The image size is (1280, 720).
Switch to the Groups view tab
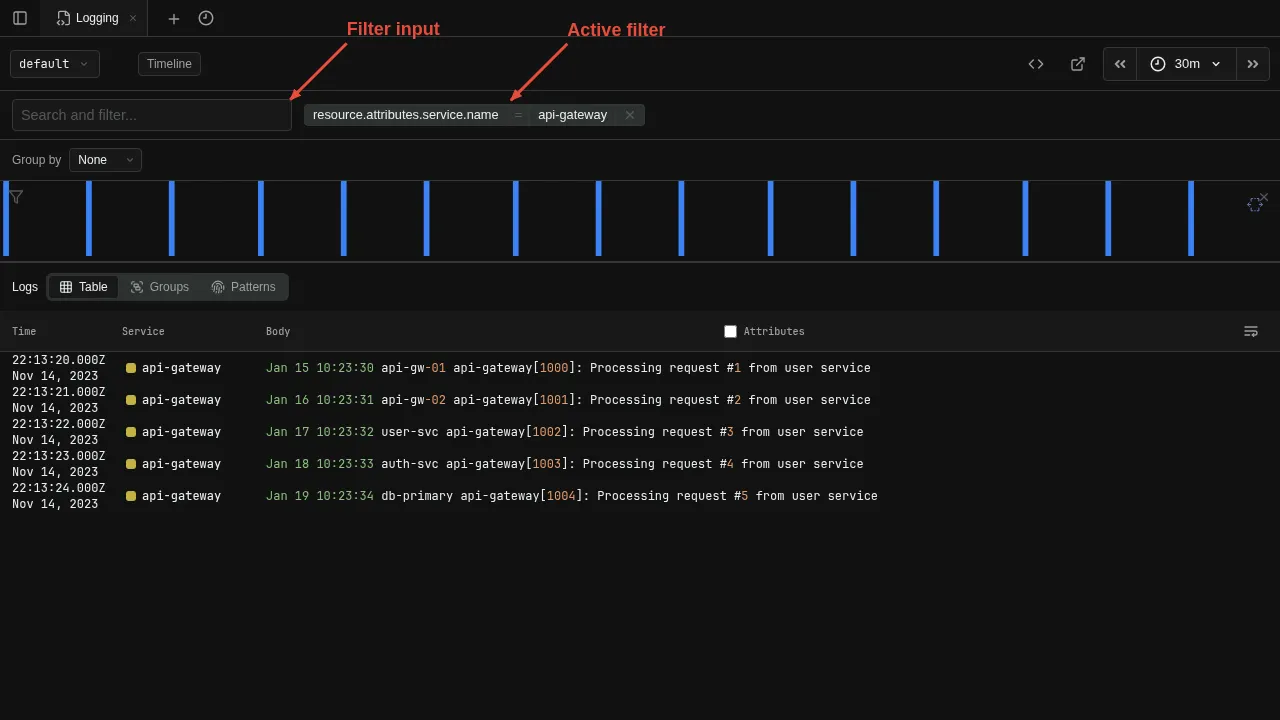pos(160,287)
